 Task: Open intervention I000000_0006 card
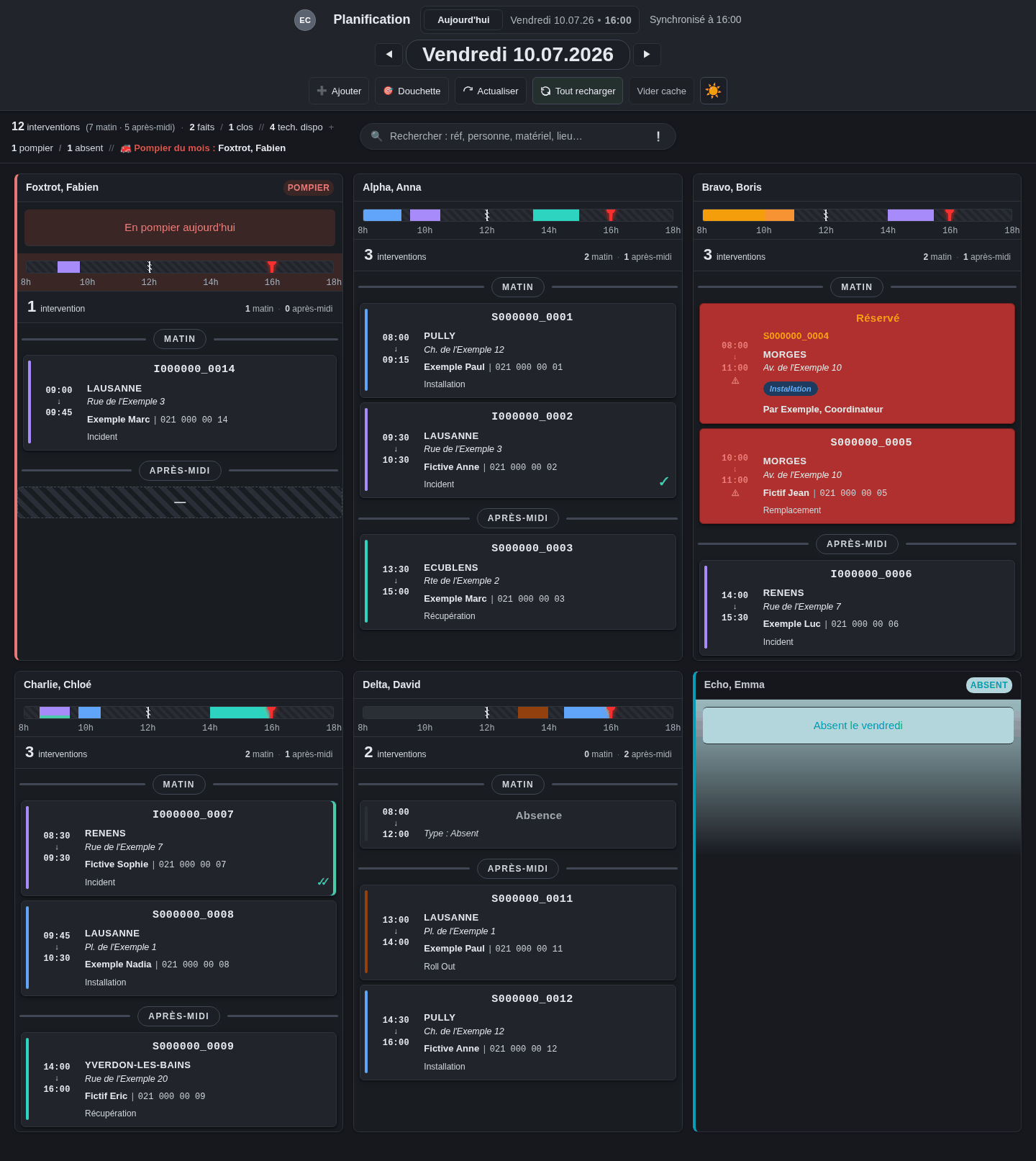pos(857,607)
